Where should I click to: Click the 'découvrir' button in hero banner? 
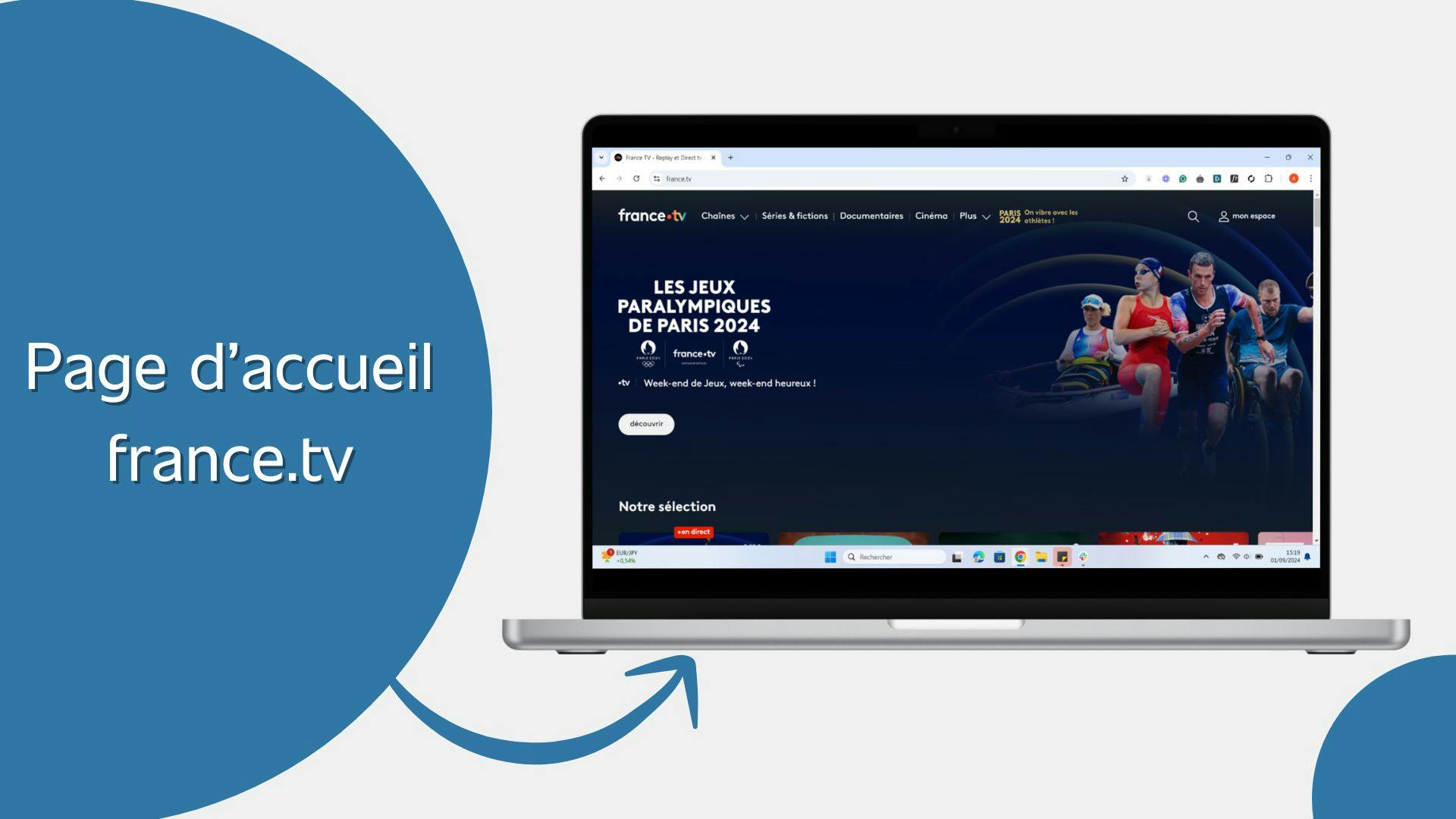(647, 424)
